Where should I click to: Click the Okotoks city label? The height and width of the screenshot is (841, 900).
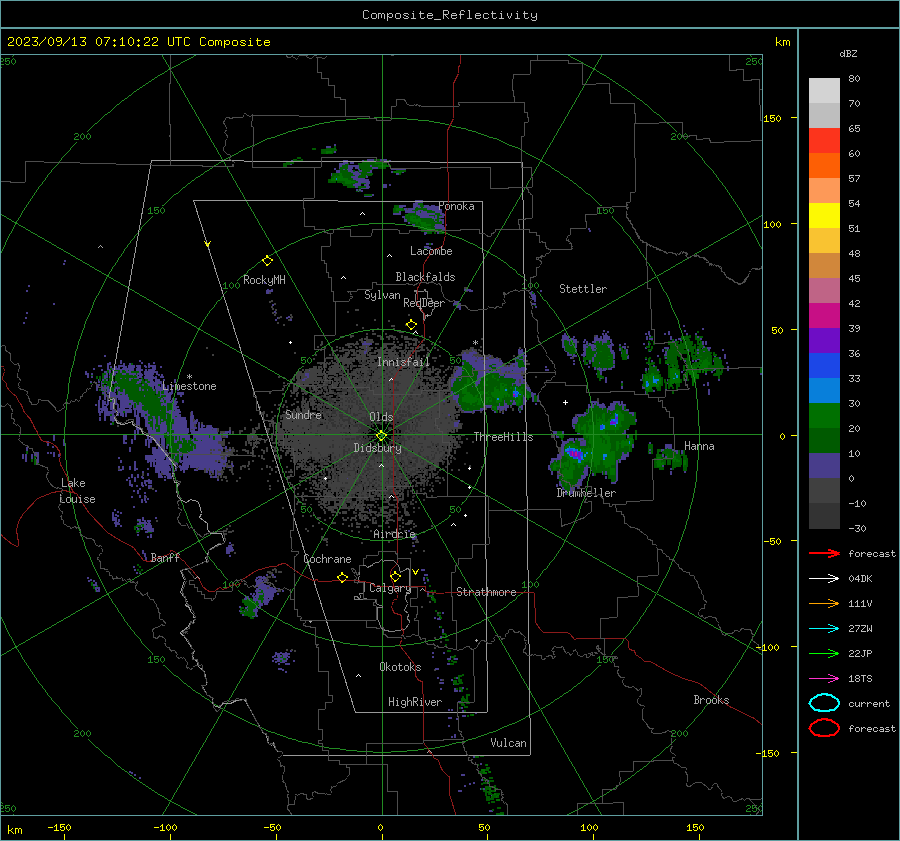[400, 667]
